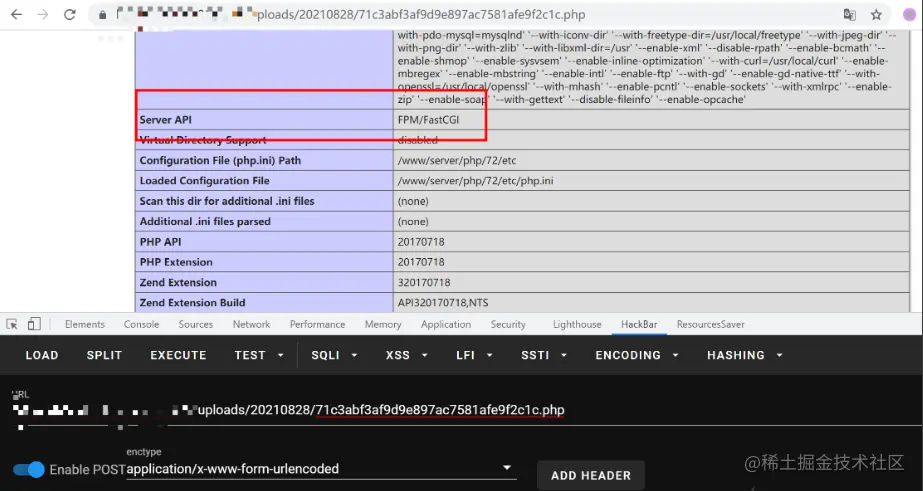The height and width of the screenshot is (491, 923).
Task: Toggle the Enable POST switch
Action: coord(28,469)
